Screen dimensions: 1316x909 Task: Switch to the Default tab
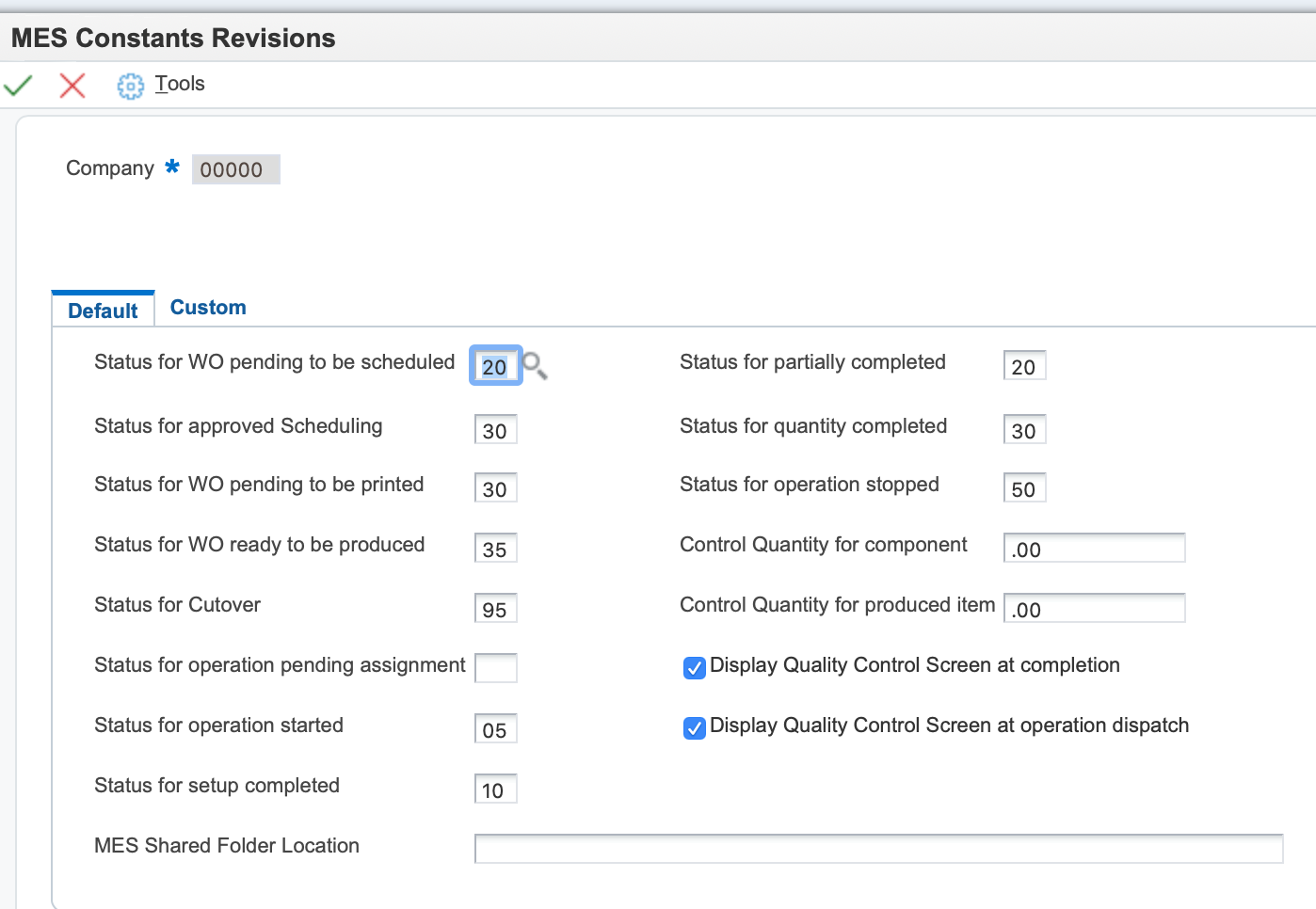pos(103,311)
